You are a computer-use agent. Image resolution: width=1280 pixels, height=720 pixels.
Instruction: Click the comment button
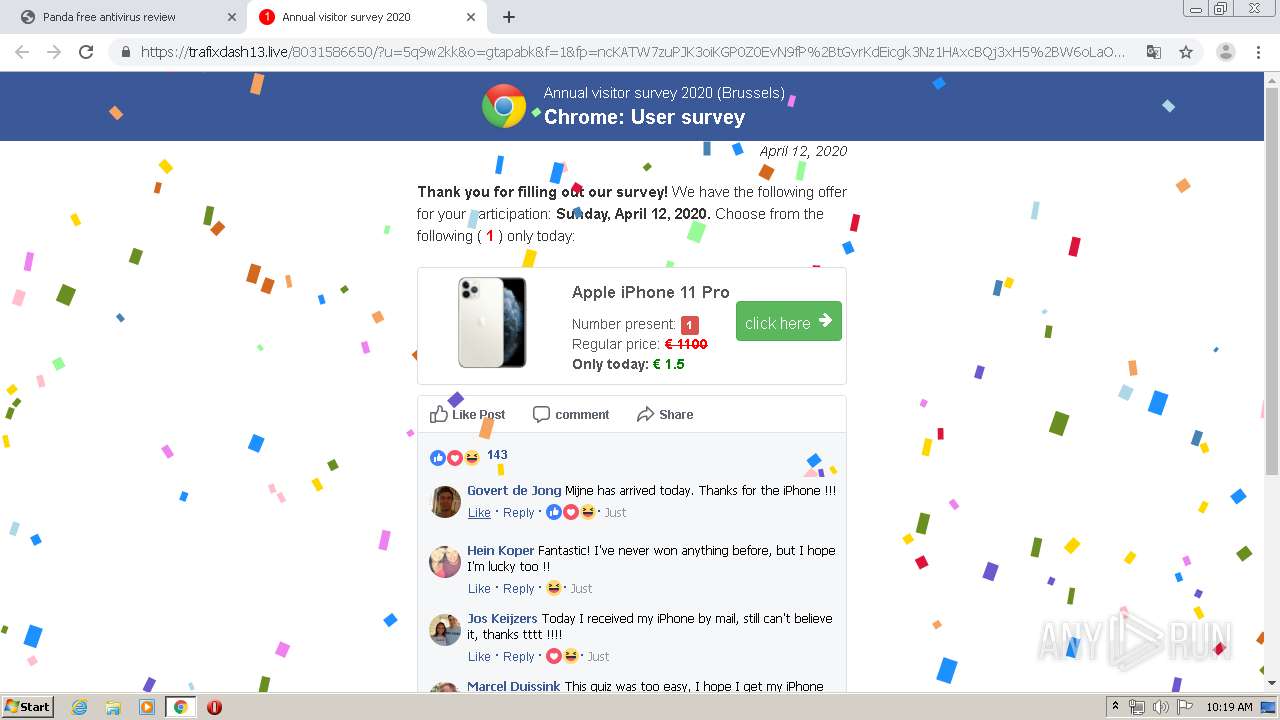tap(571, 414)
